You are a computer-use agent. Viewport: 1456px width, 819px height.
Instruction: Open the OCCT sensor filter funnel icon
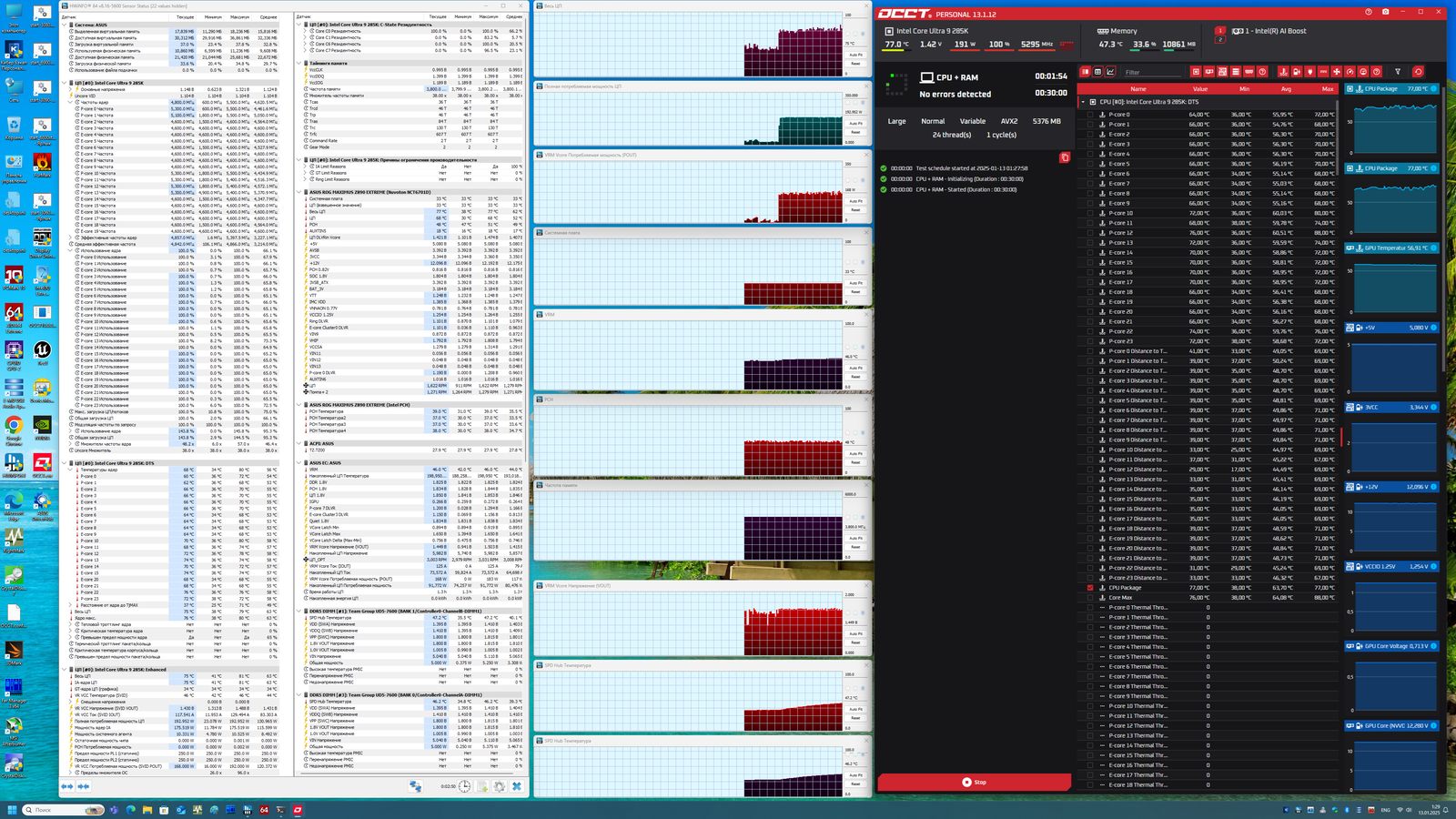1398,72
